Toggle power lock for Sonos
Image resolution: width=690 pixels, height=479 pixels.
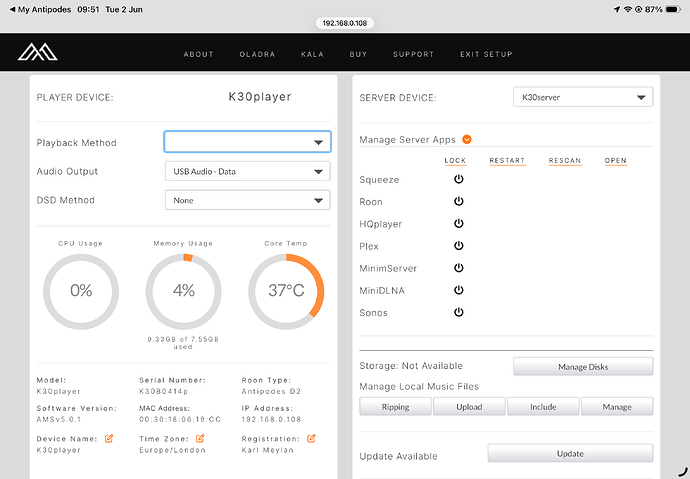pos(459,312)
